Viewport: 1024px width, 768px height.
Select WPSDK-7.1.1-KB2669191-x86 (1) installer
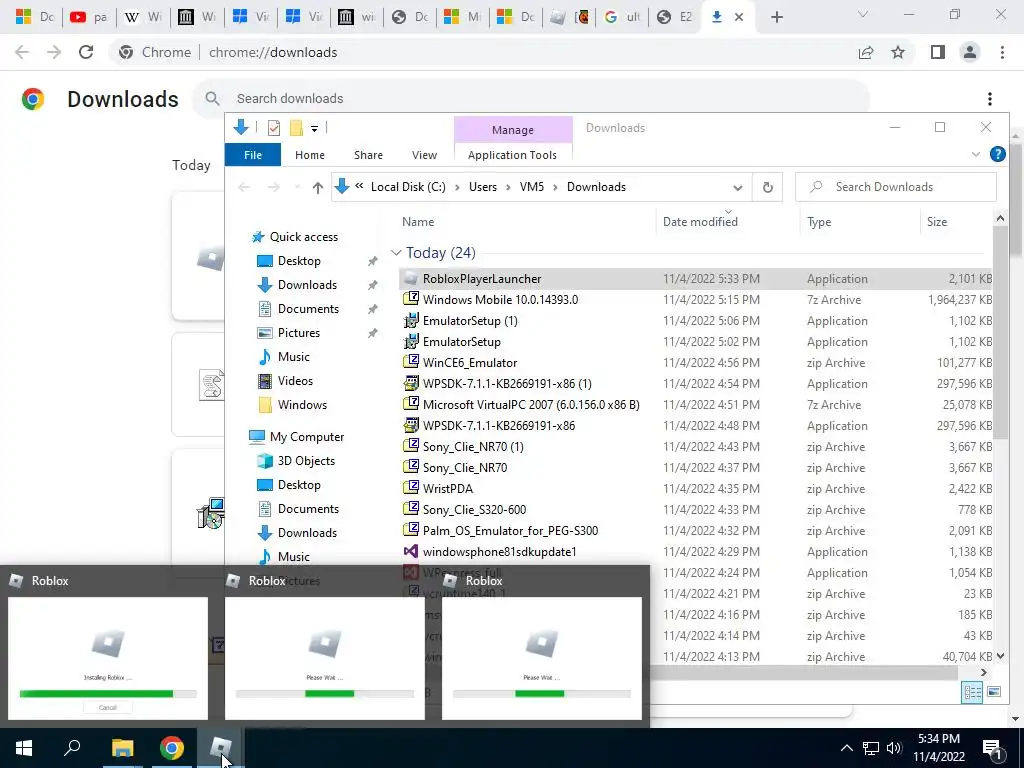[695, 383]
